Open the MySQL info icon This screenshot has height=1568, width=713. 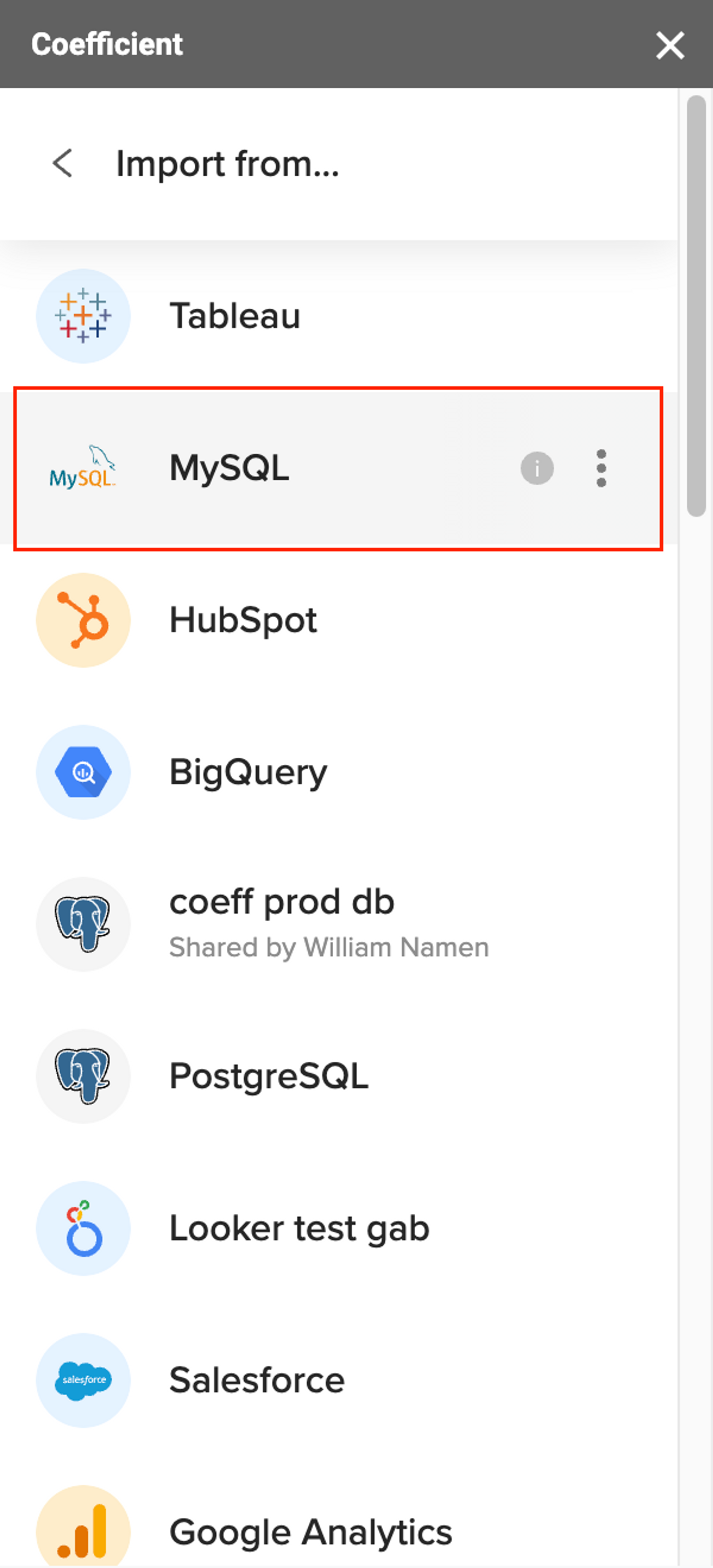537,468
